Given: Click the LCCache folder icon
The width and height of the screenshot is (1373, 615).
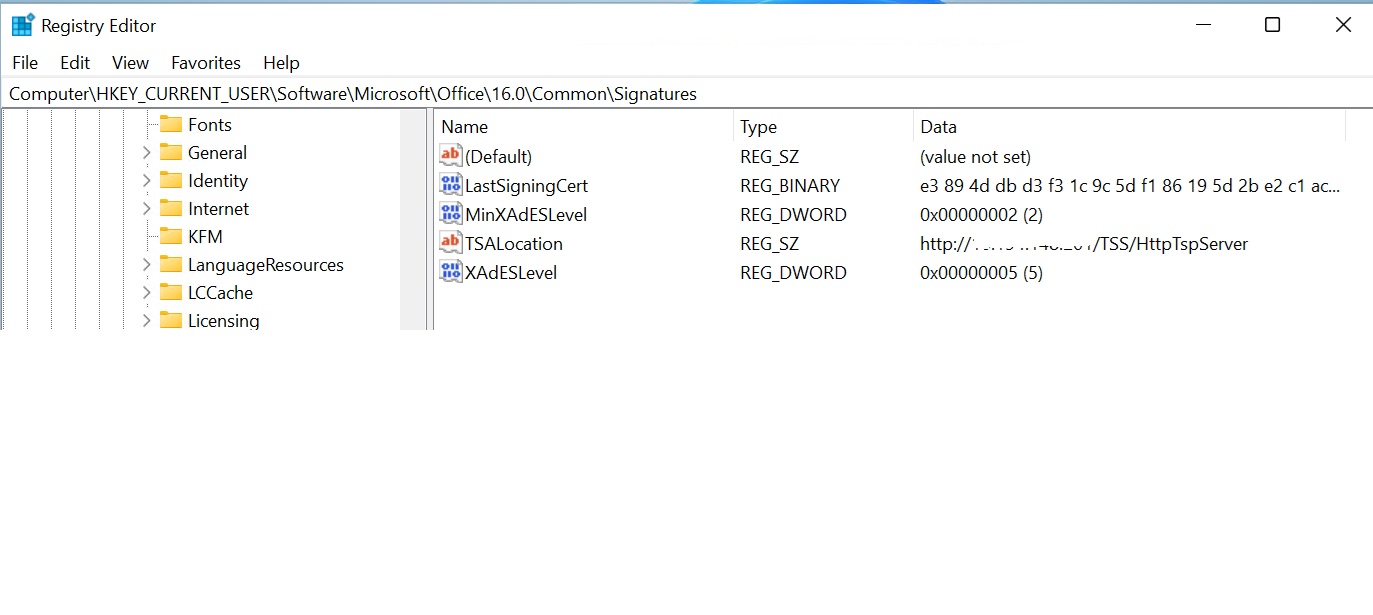Looking at the screenshot, I should (171, 292).
